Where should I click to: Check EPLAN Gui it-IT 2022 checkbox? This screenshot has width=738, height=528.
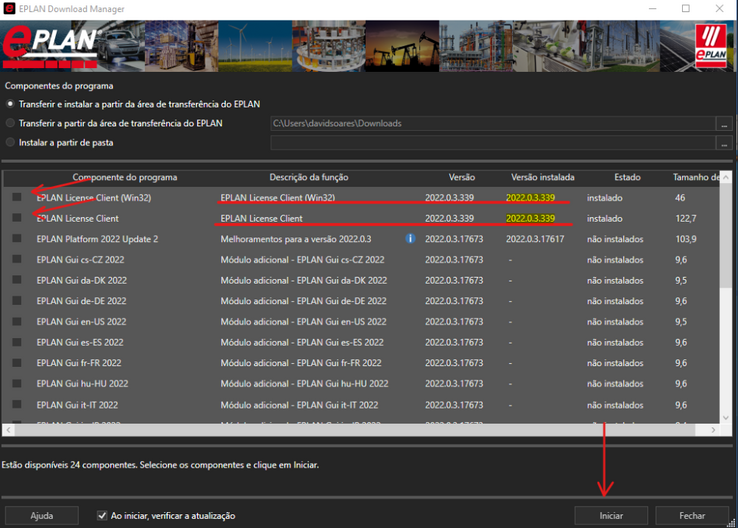point(17,405)
